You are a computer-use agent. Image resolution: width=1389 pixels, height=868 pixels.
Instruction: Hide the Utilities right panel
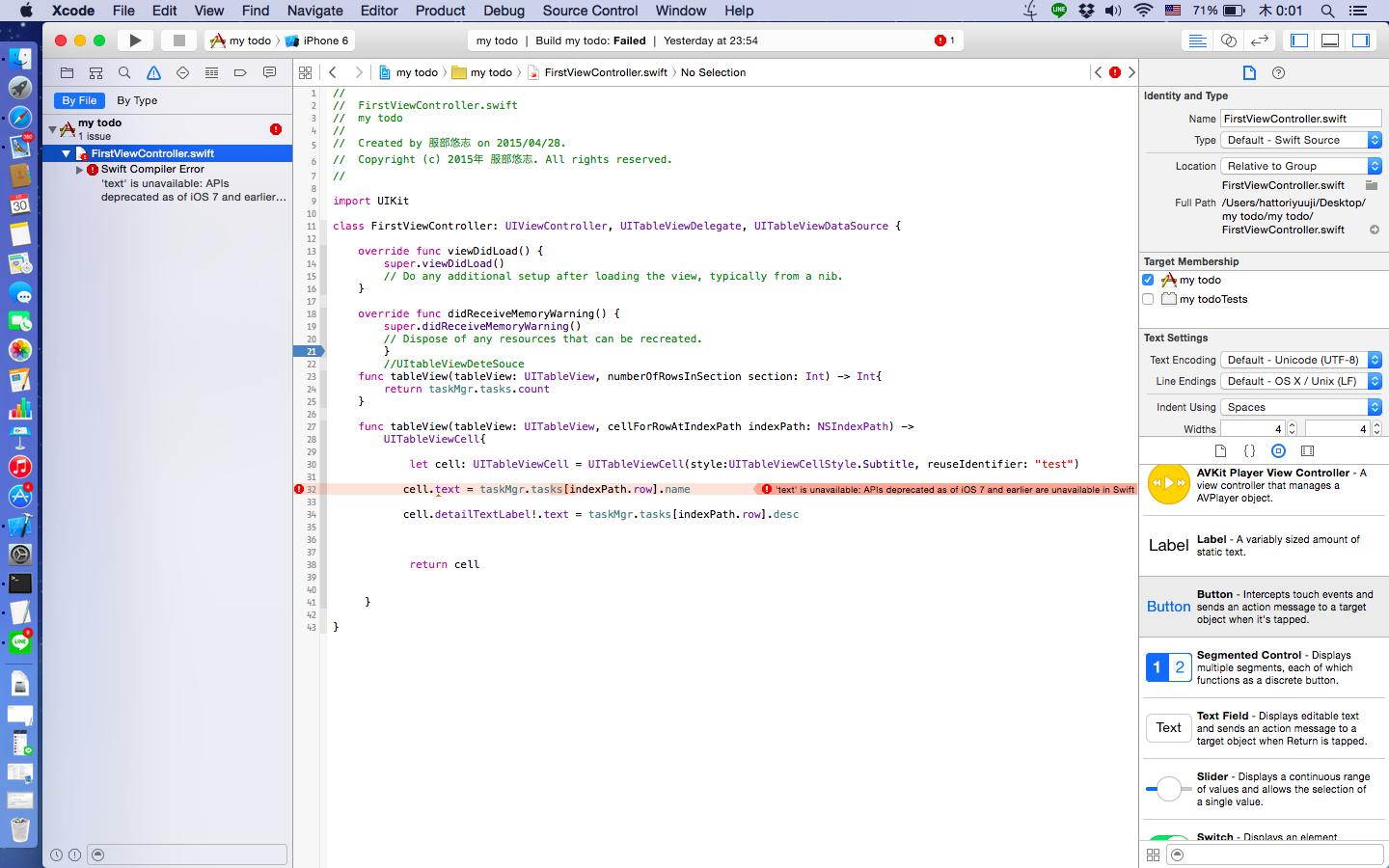tap(1360, 41)
